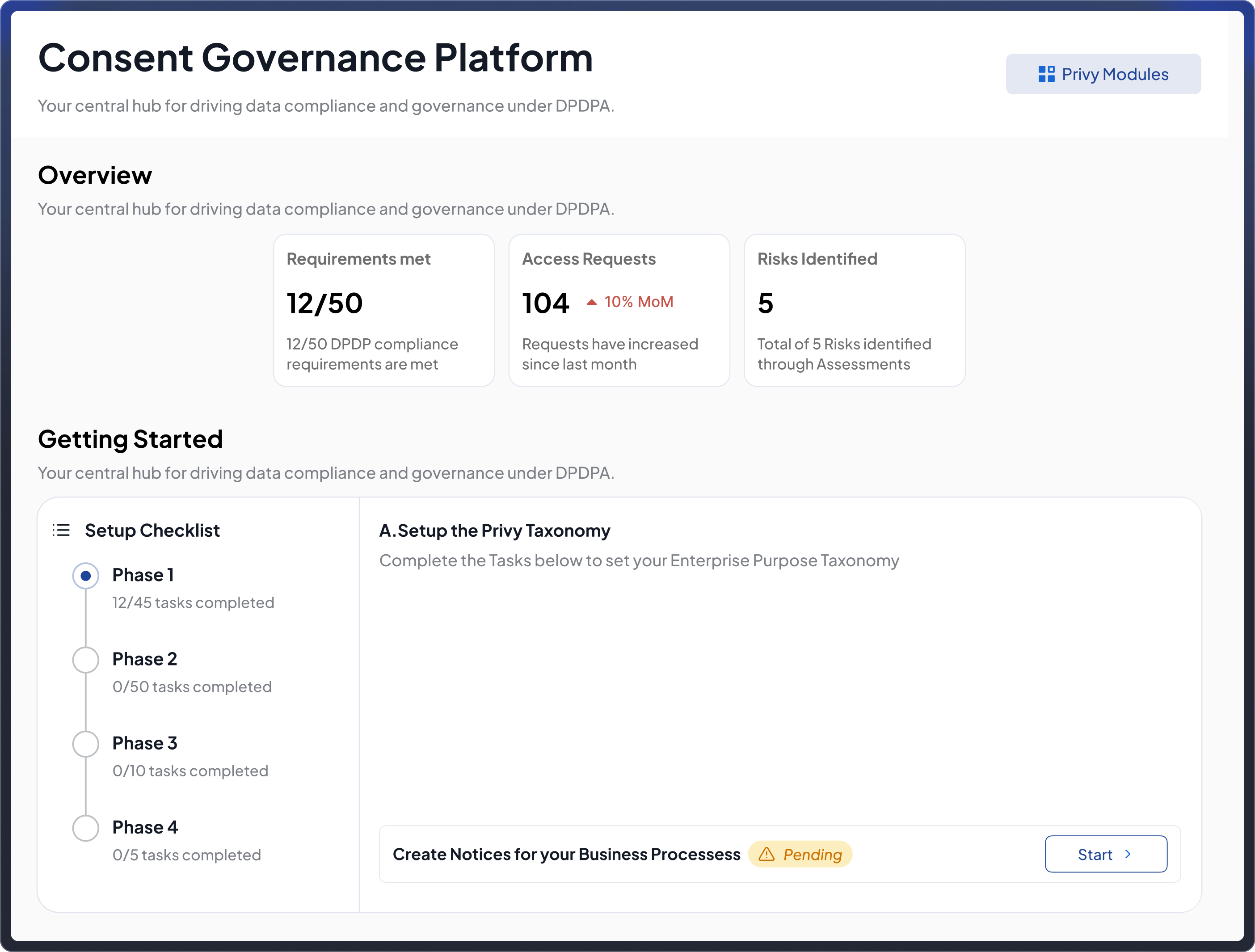Start the Create Notices task
Image resolution: width=1255 pixels, height=952 pixels.
tap(1106, 854)
